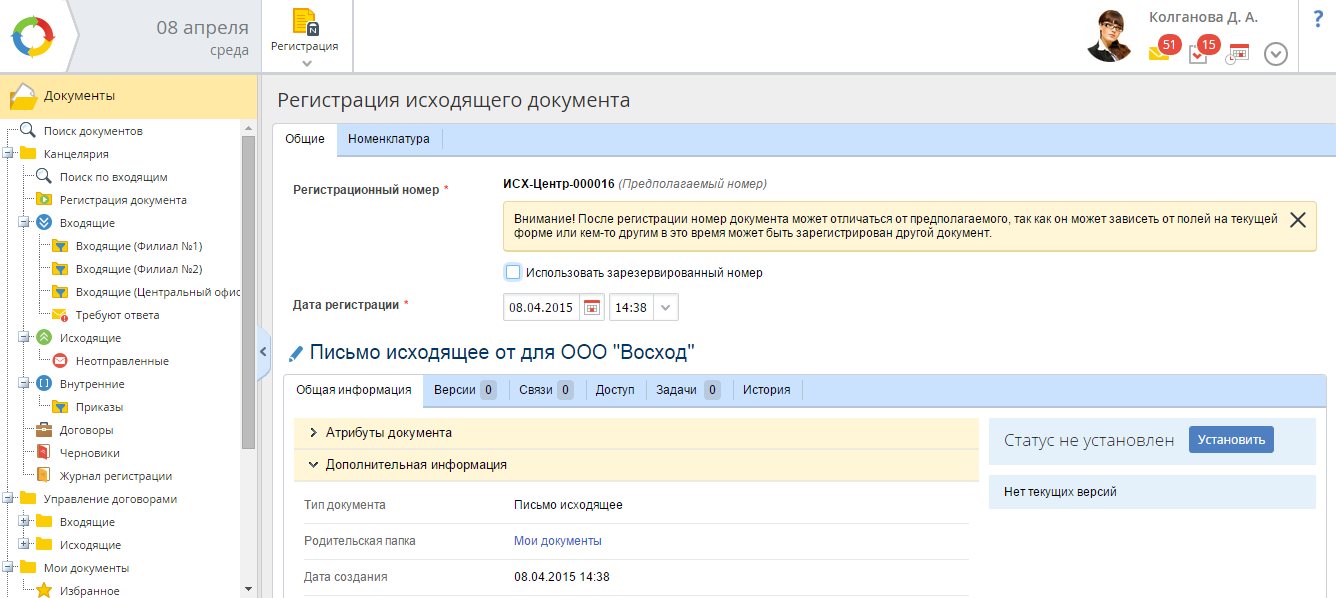Expand the Атрибуты документа section
Image resolution: width=1336 pixels, height=598 pixels.
[x=388, y=433]
